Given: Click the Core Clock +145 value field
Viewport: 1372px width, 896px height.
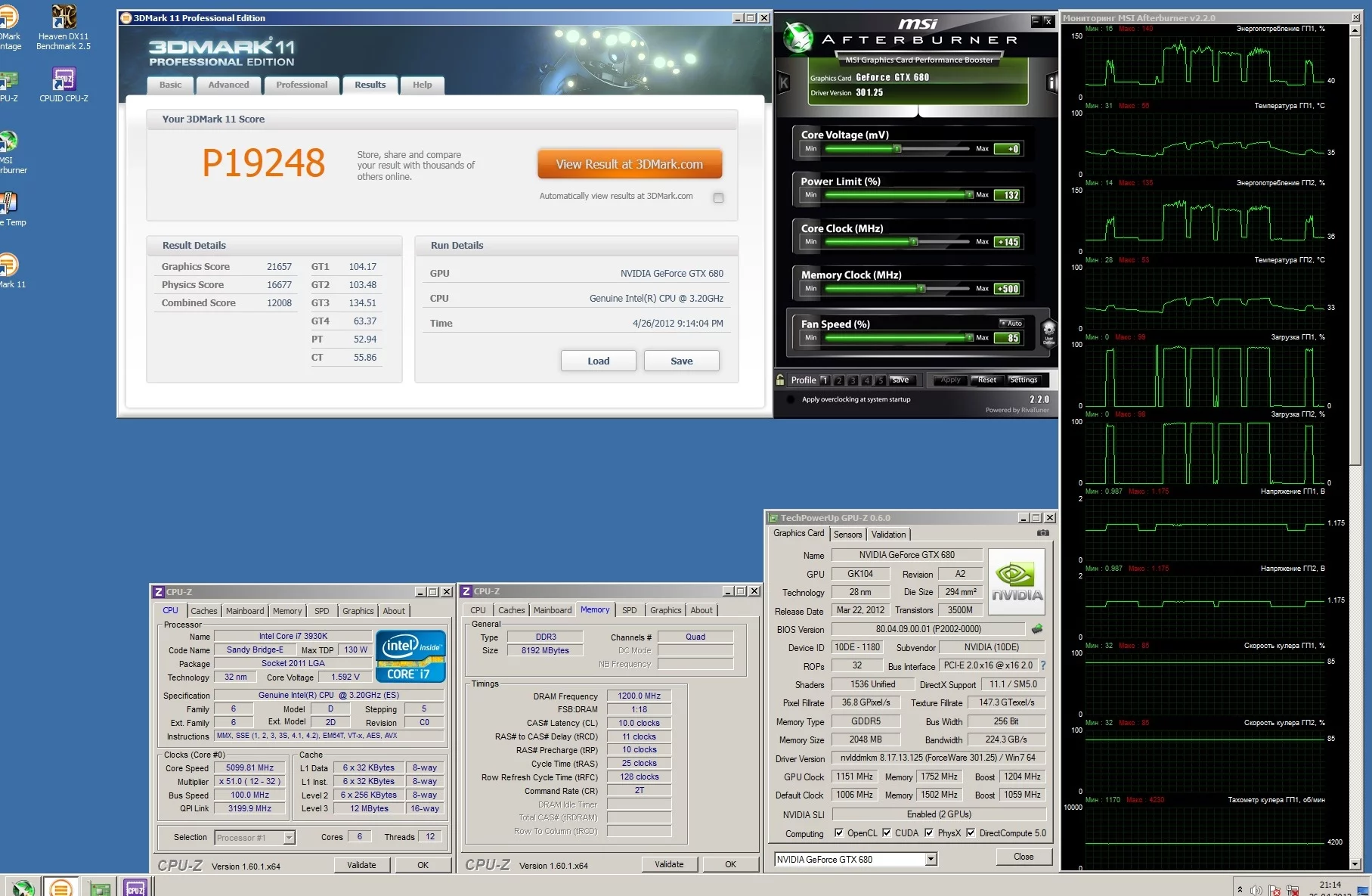Looking at the screenshot, I should pyautogui.click(x=1007, y=242).
